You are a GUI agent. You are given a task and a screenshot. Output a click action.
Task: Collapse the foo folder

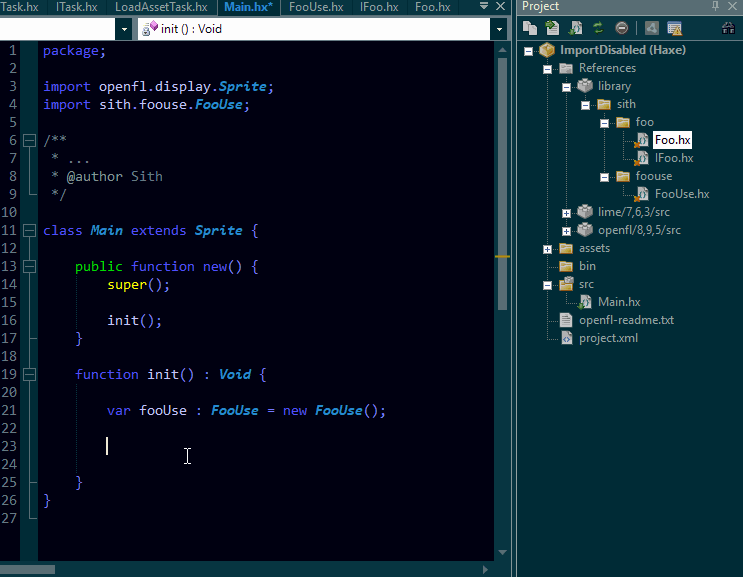[x=604, y=123]
